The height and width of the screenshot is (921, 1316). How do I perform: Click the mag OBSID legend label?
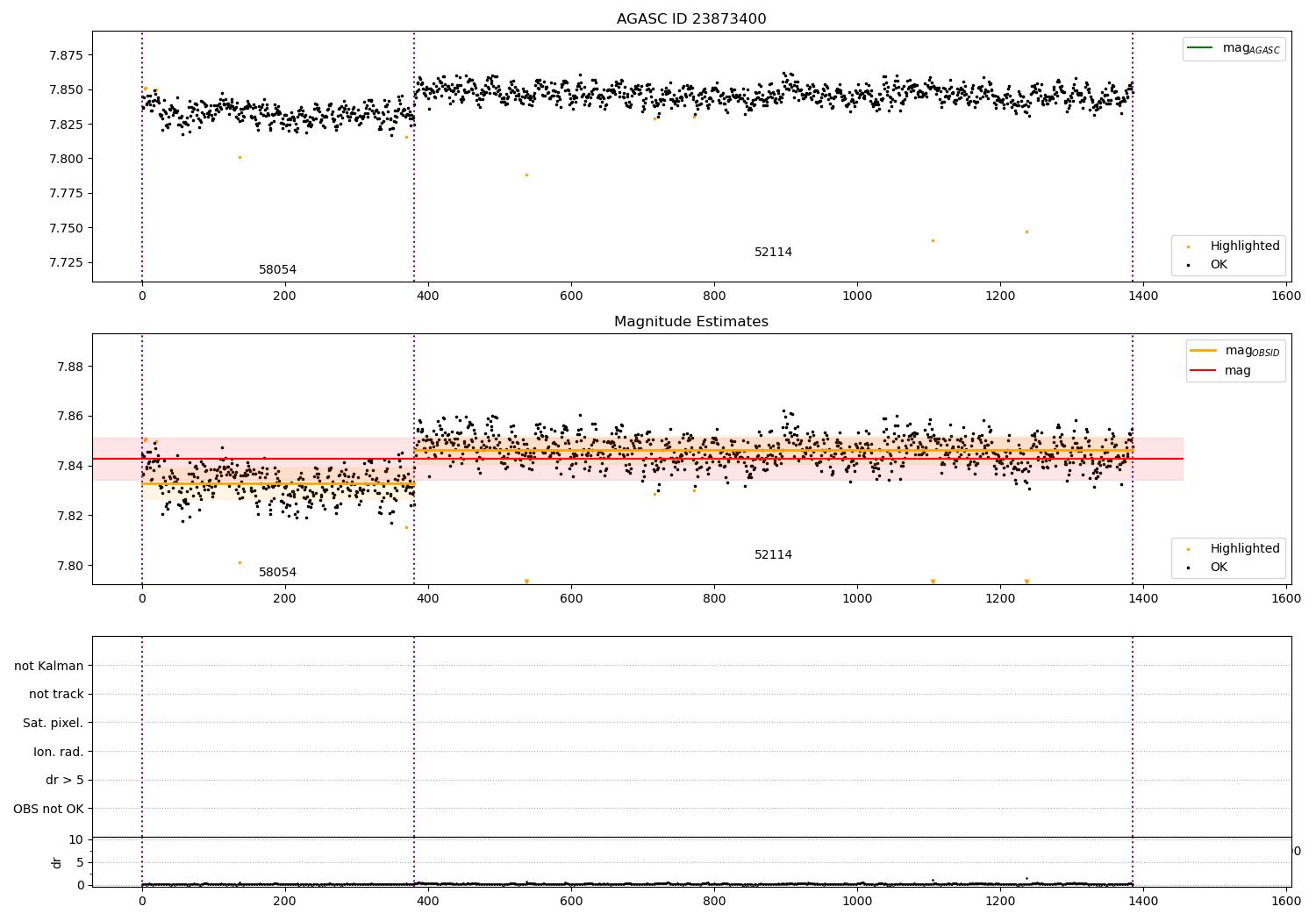(x=1253, y=351)
